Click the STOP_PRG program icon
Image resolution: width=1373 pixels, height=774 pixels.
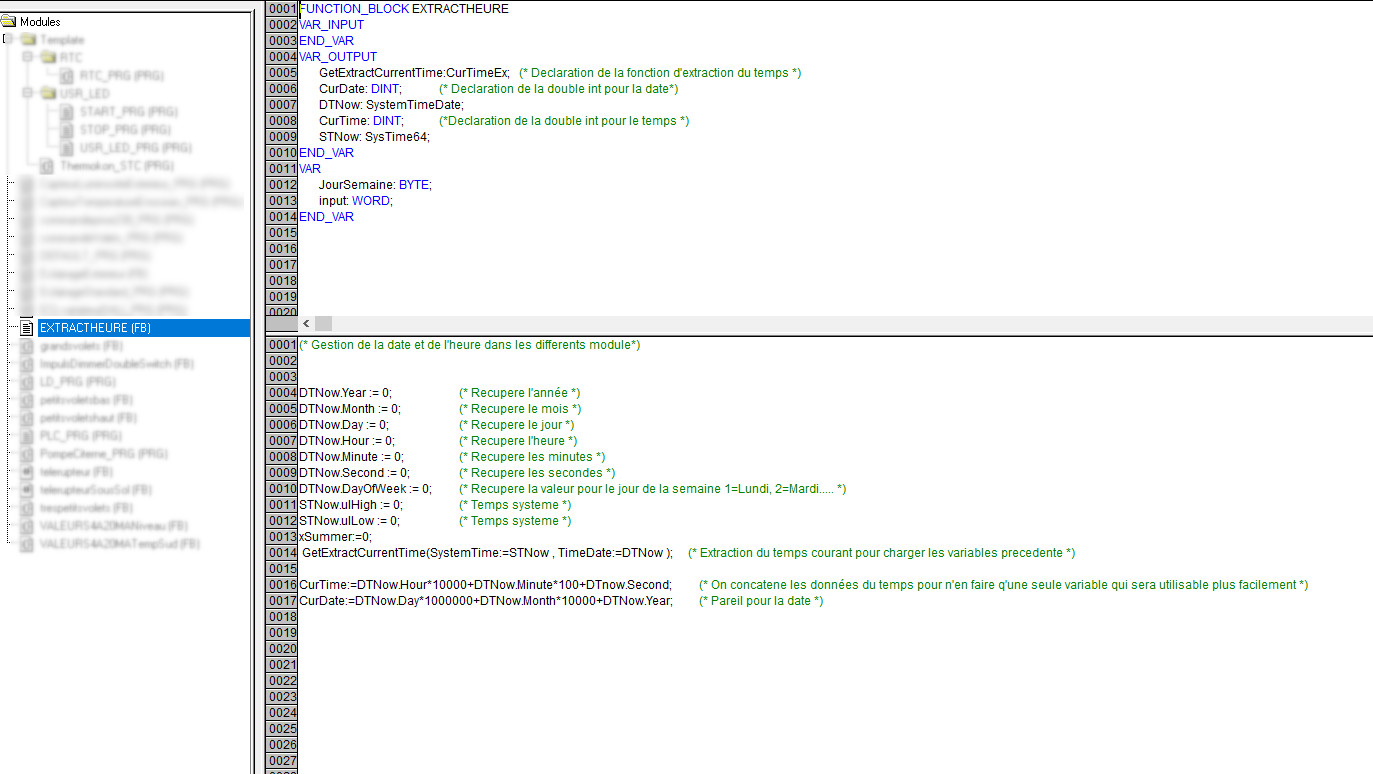(x=65, y=129)
